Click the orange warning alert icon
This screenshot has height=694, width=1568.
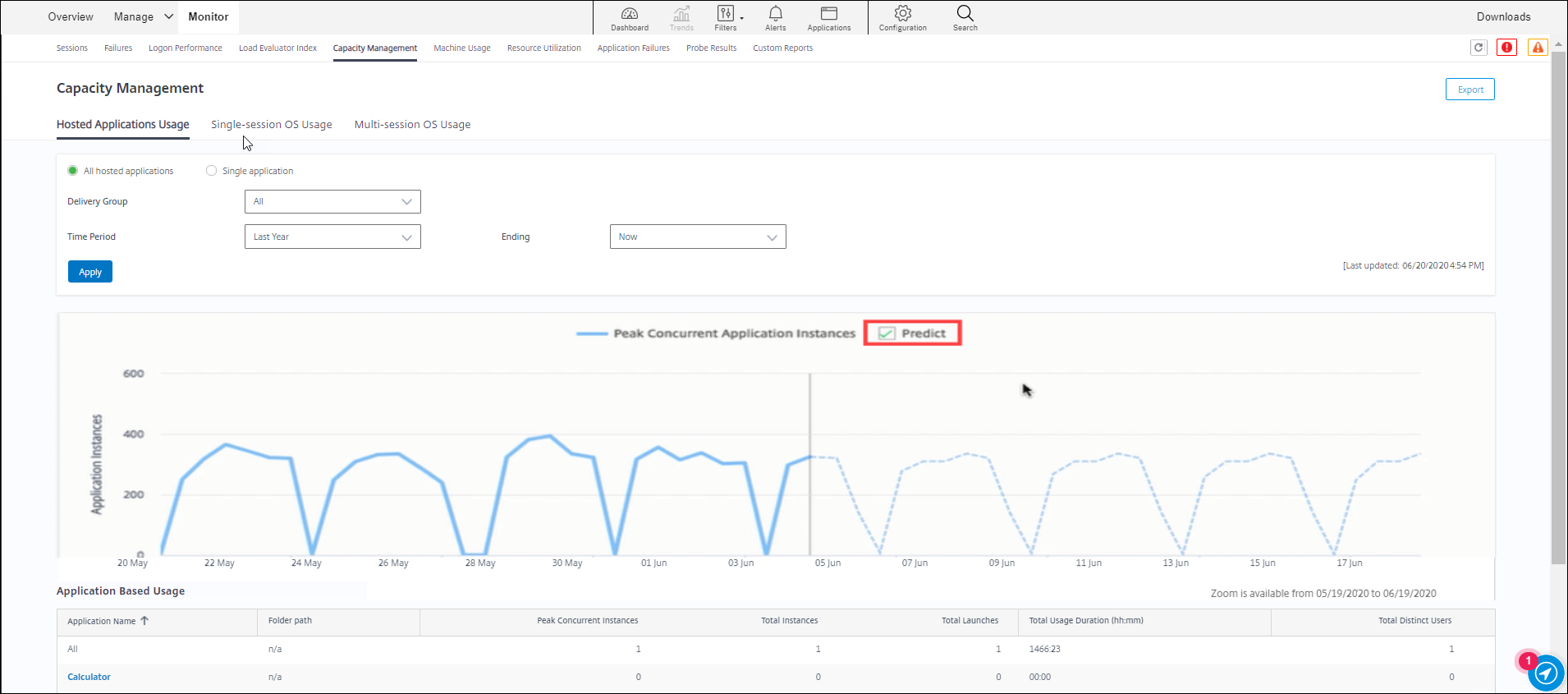(1538, 48)
